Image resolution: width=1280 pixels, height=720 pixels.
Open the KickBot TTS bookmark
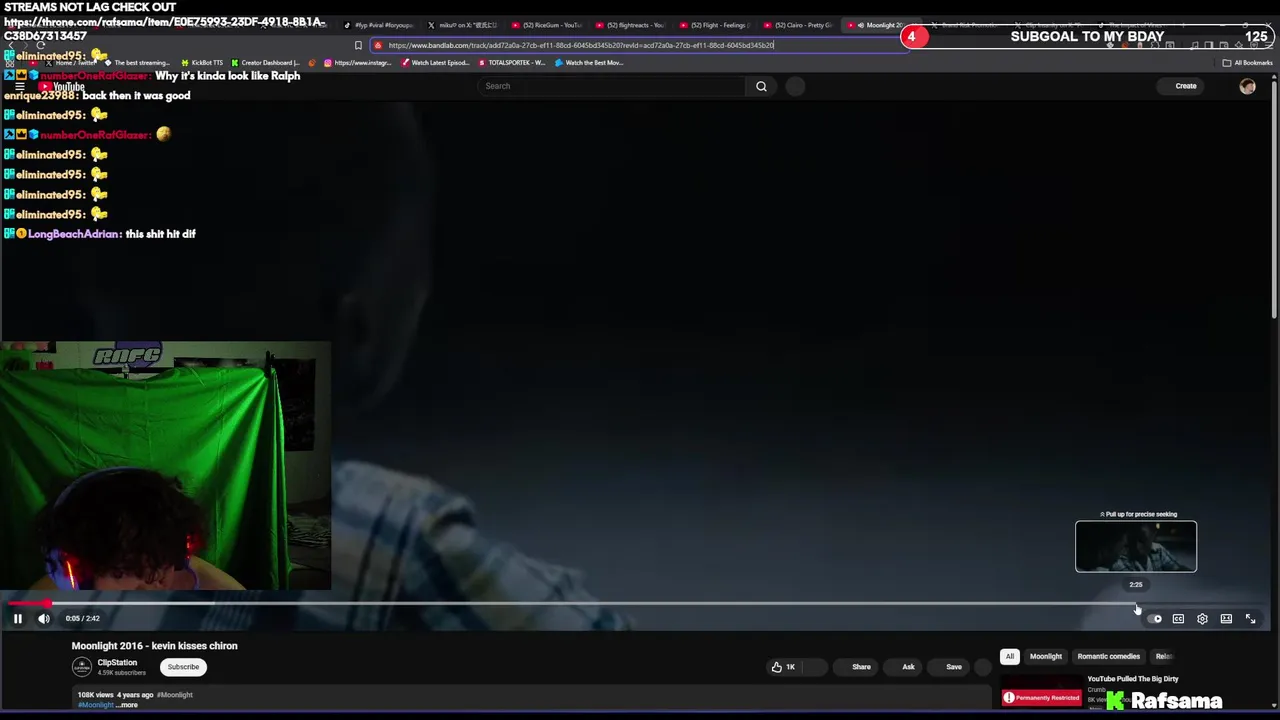202,63
